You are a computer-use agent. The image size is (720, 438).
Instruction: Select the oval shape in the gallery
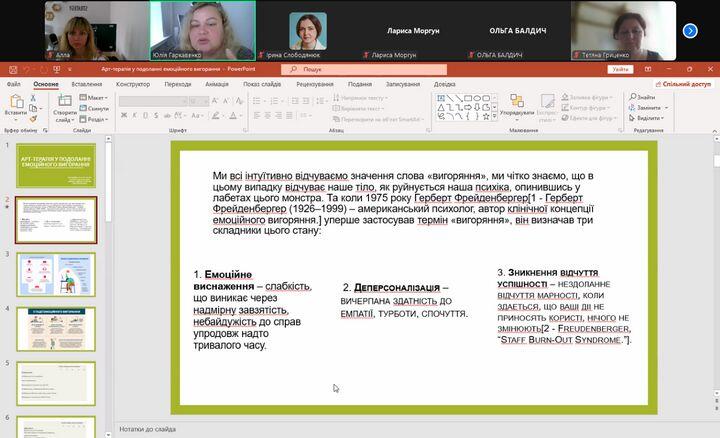(477, 98)
